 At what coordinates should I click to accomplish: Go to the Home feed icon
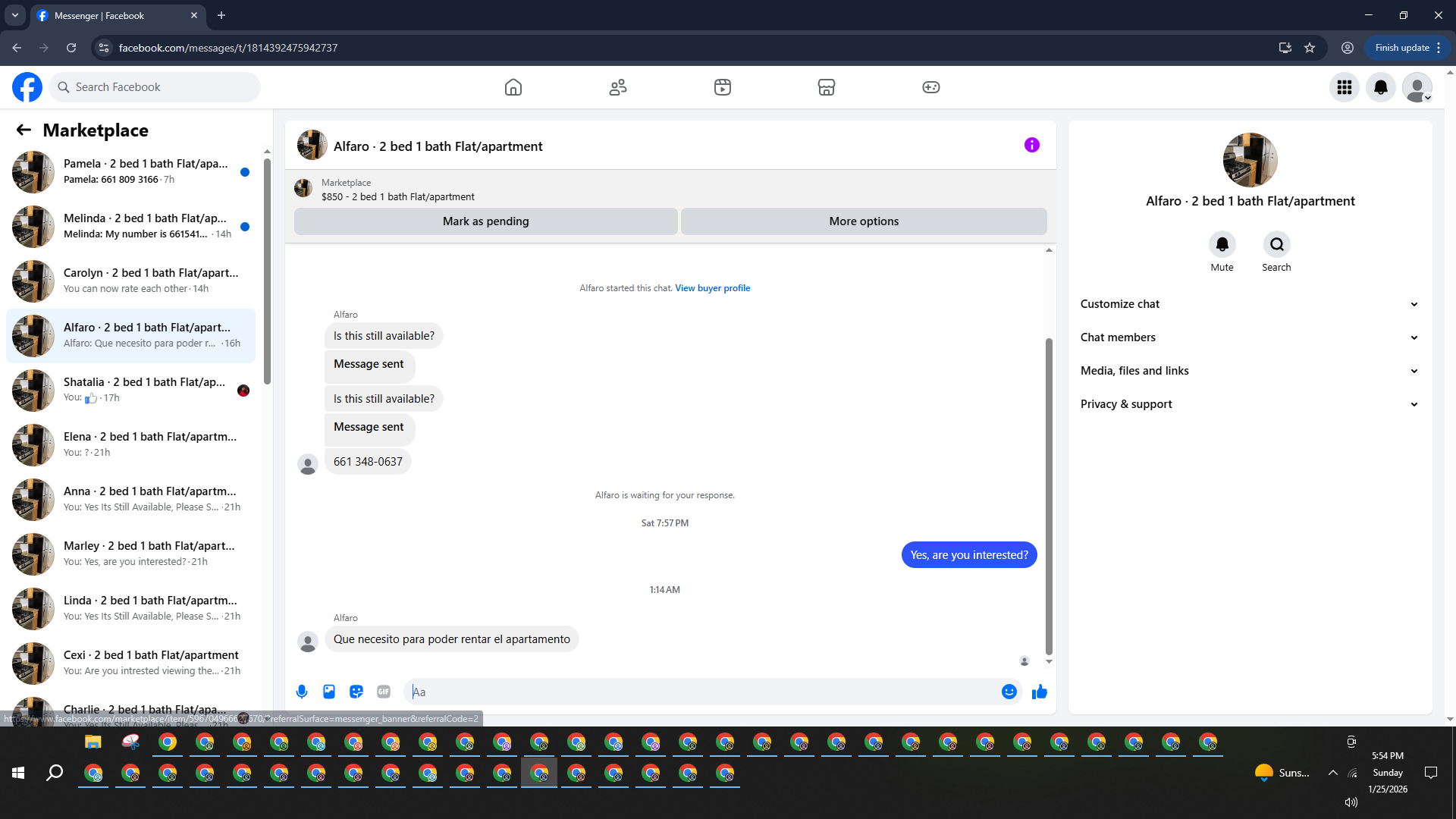point(513,87)
